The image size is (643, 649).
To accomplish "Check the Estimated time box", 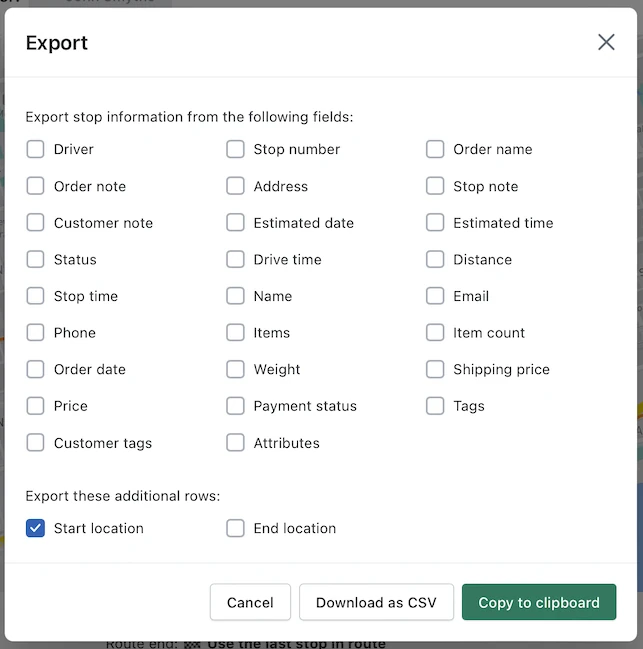I will click(x=435, y=223).
